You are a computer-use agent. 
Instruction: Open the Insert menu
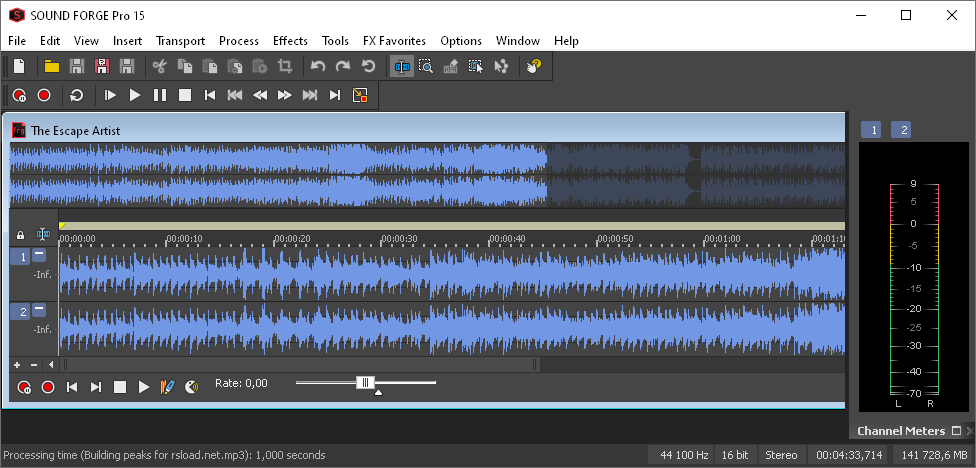coord(128,41)
